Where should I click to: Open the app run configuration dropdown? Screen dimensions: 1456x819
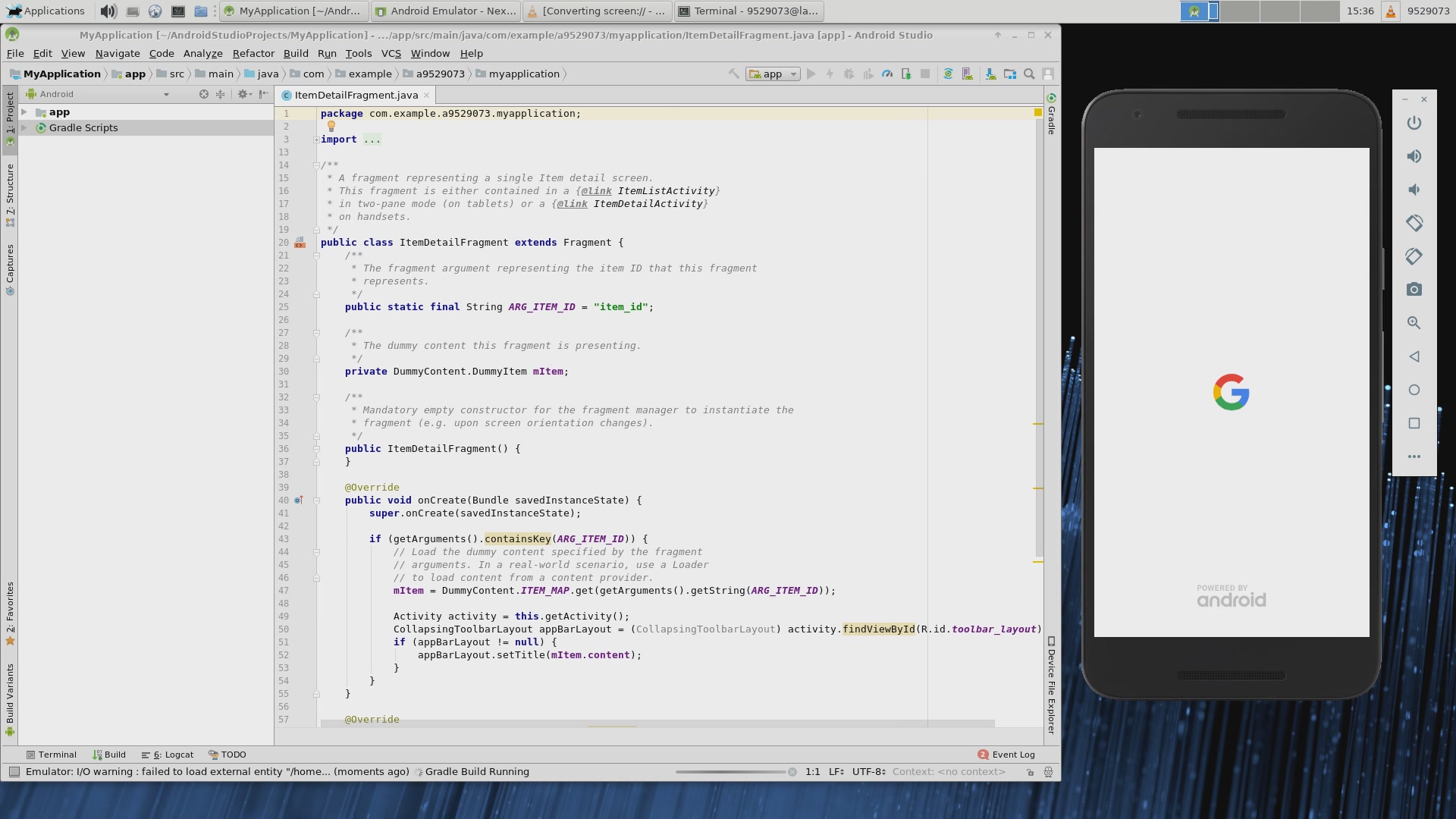click(x=773, y=74)
